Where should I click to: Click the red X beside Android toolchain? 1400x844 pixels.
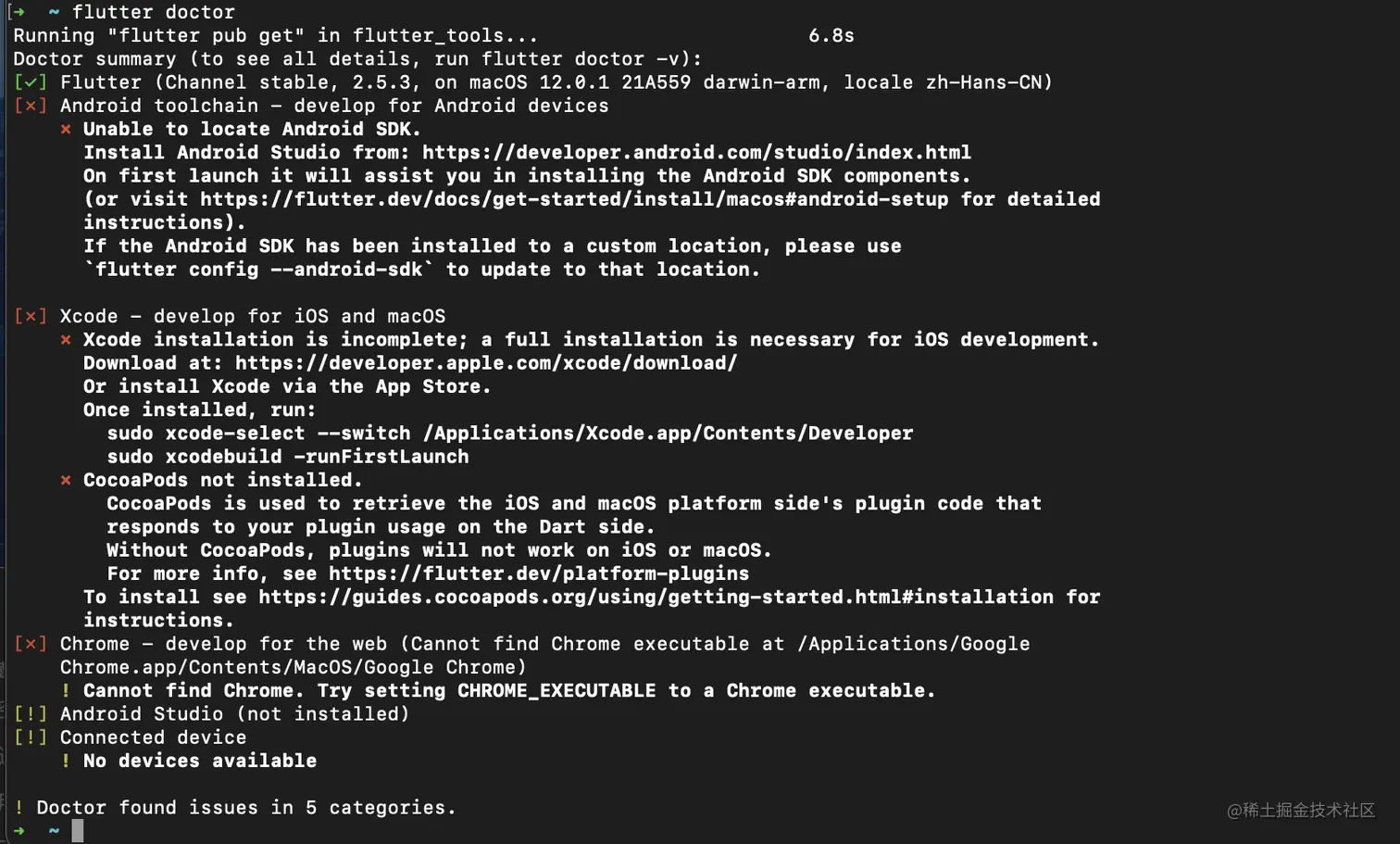pyautogui.click(x=31, y=106)
